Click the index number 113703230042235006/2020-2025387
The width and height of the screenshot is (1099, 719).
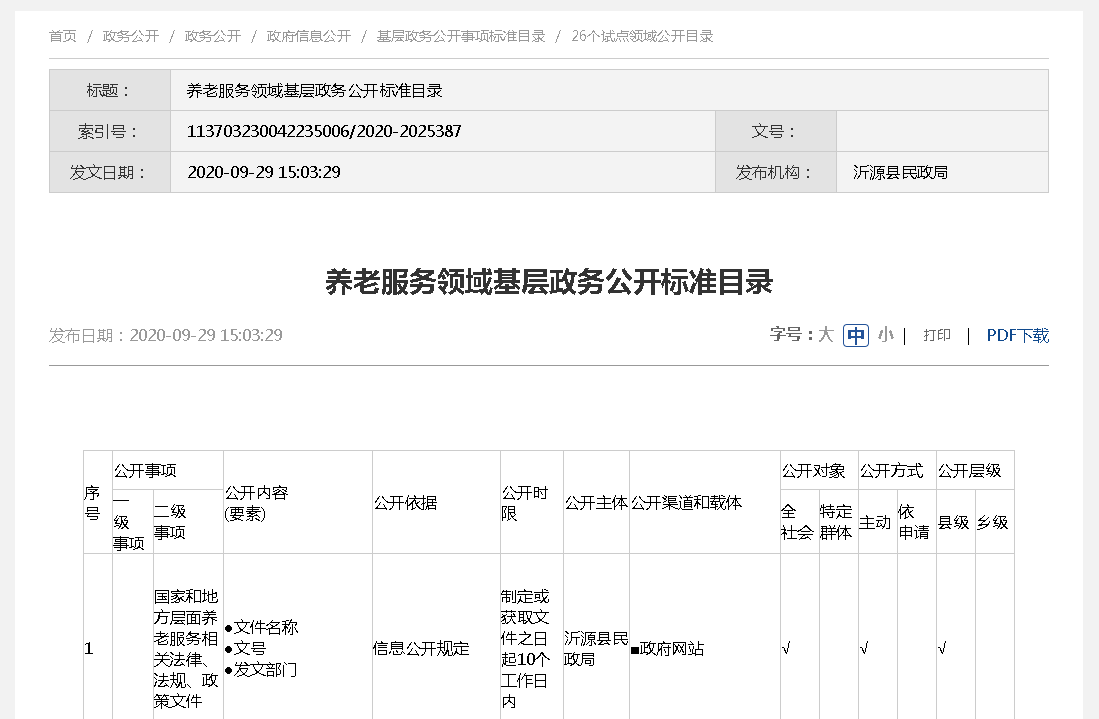coord(324,131)
